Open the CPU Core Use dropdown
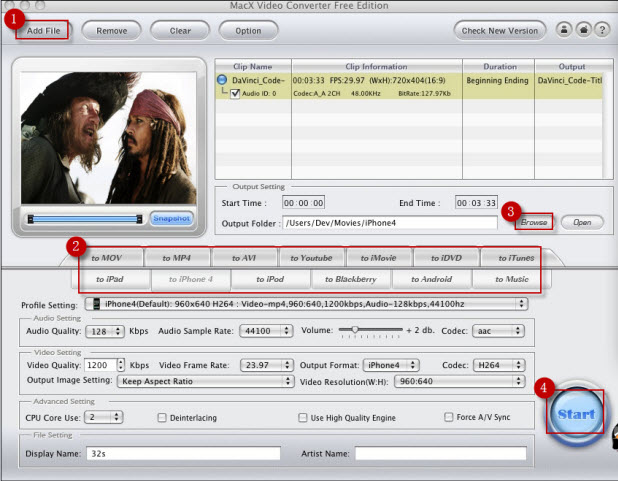Screen dimensions: 618x481 click(104, 417)
